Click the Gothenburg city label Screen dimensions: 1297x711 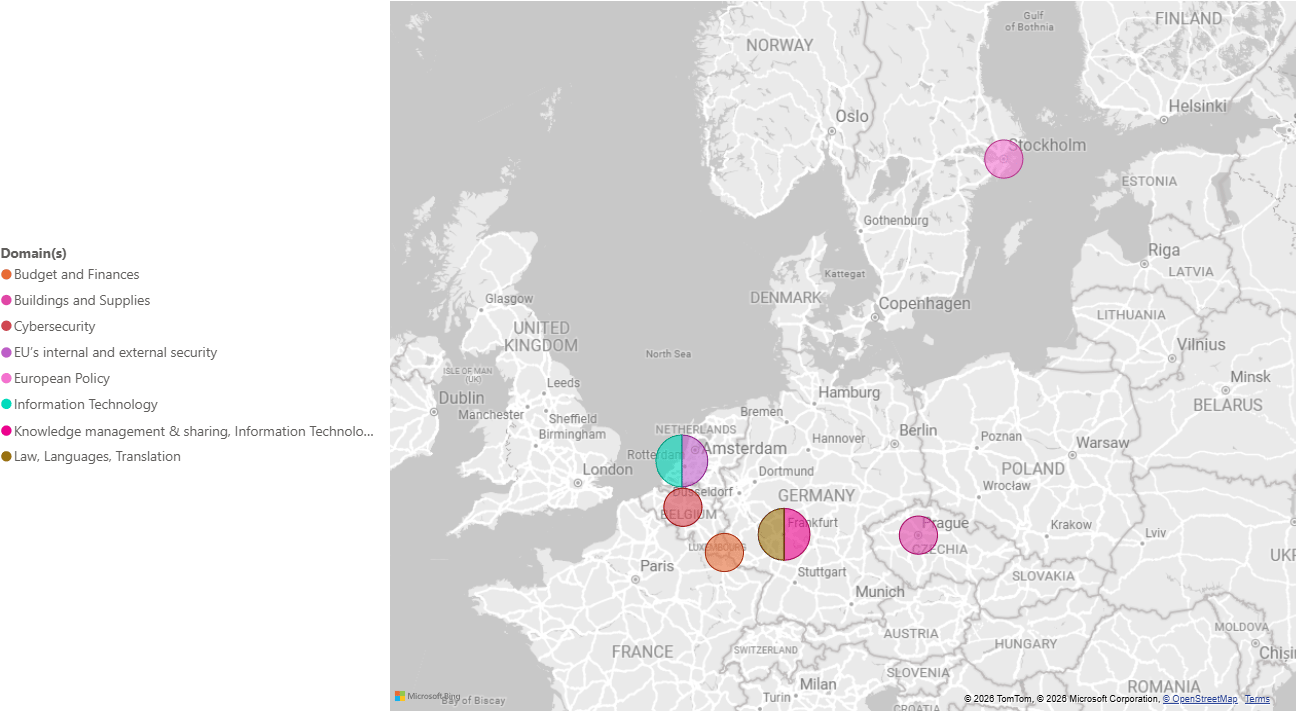pos(896,220)
